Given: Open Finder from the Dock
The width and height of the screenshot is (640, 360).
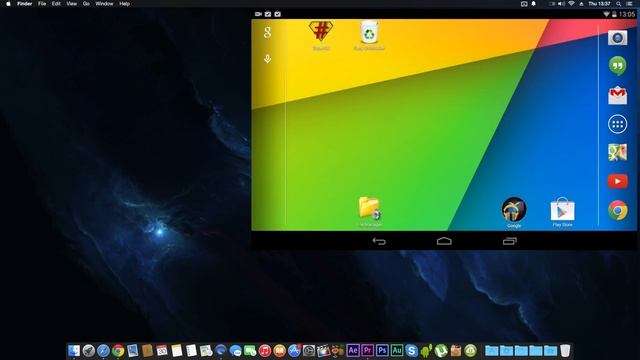Looking at the screenshot, I should 74,350.
